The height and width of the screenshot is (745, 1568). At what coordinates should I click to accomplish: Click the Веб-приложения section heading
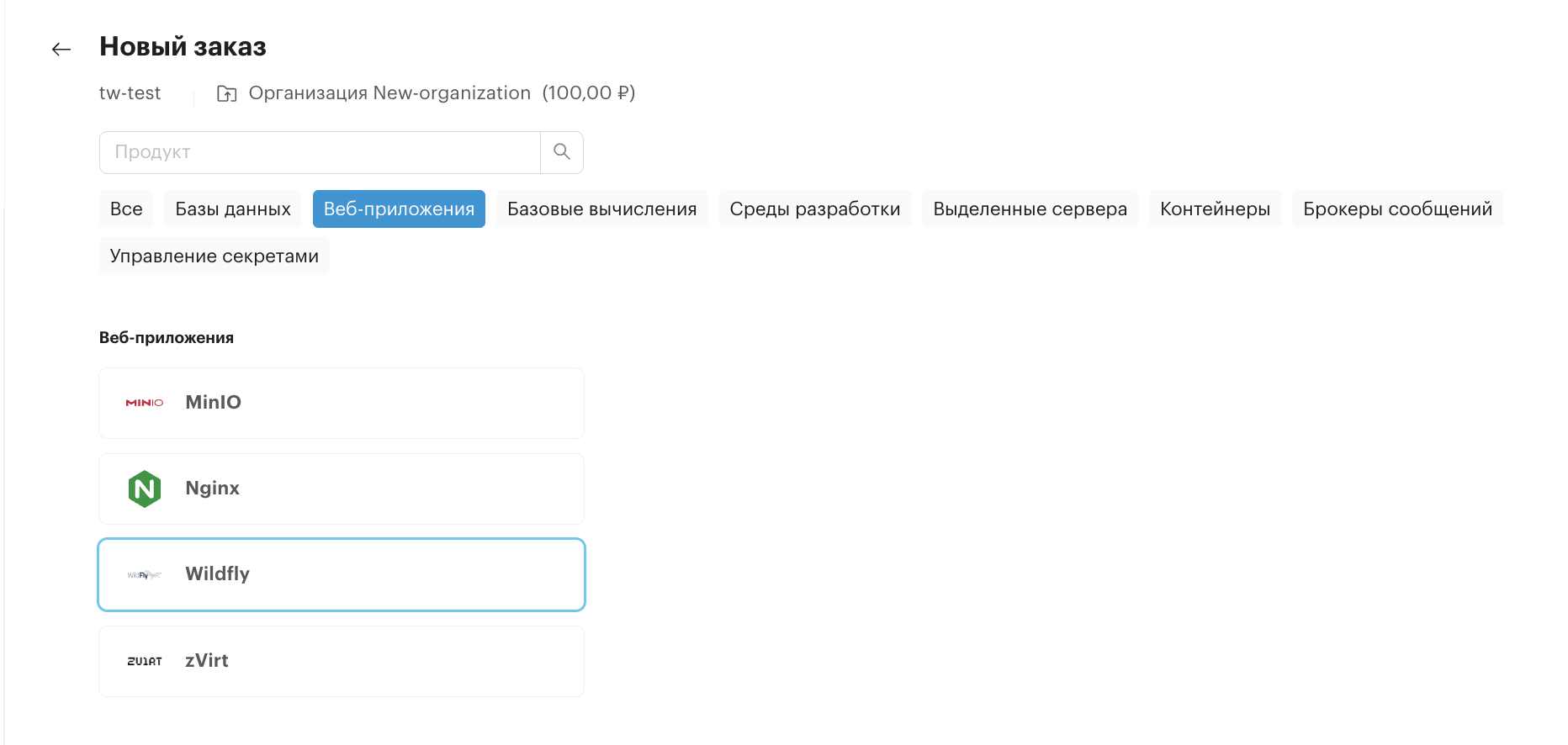(167, 337)
